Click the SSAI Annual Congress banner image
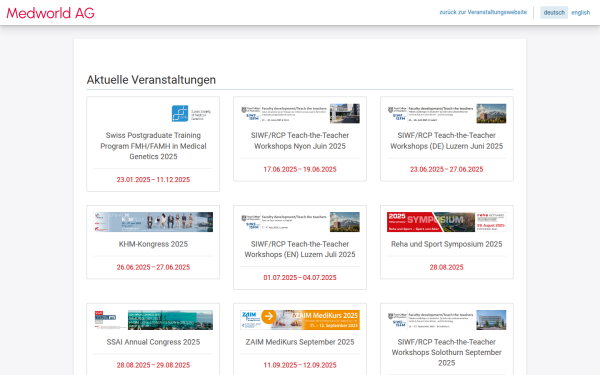The height and width of the screenshot is (375, 600). click(x=153, y=320)
